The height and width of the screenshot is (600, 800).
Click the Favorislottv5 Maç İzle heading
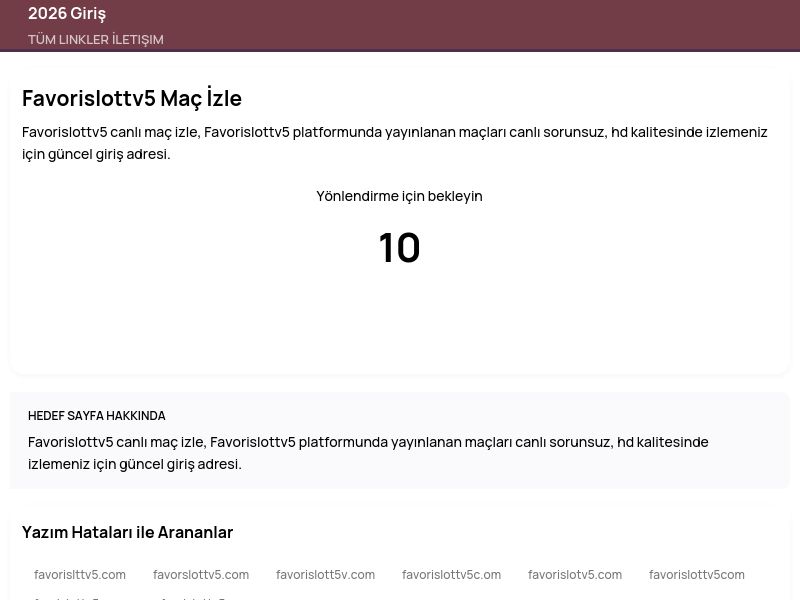132,98
